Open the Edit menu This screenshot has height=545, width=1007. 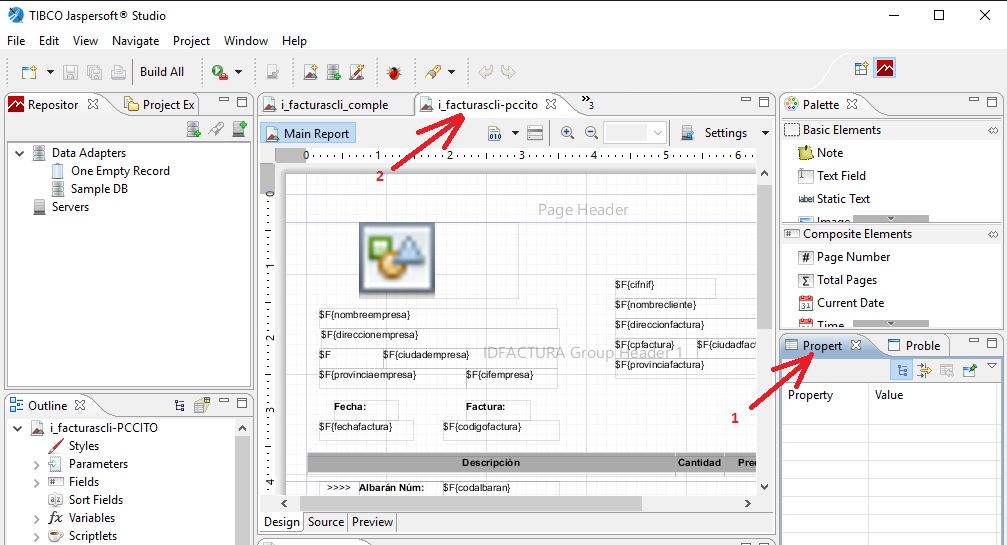click(x=49, y=40)
